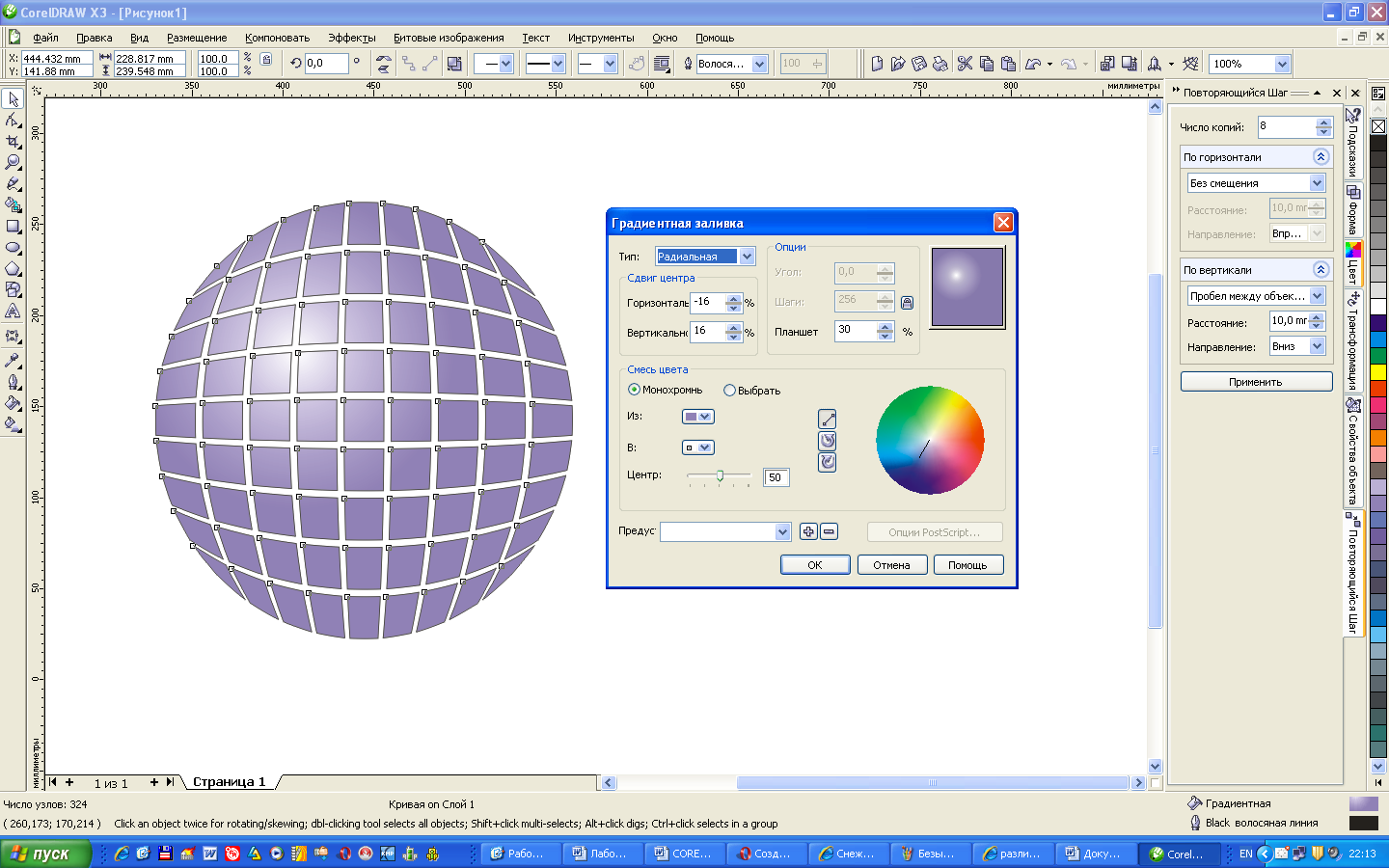Click the Copy icon in toolbar

pos(986,64)
